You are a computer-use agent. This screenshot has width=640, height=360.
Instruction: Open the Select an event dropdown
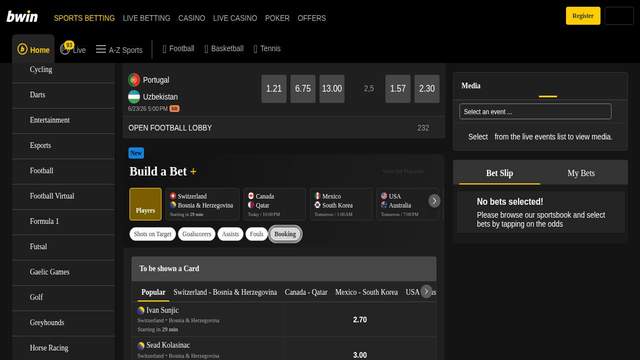click(x=535, y=111)
